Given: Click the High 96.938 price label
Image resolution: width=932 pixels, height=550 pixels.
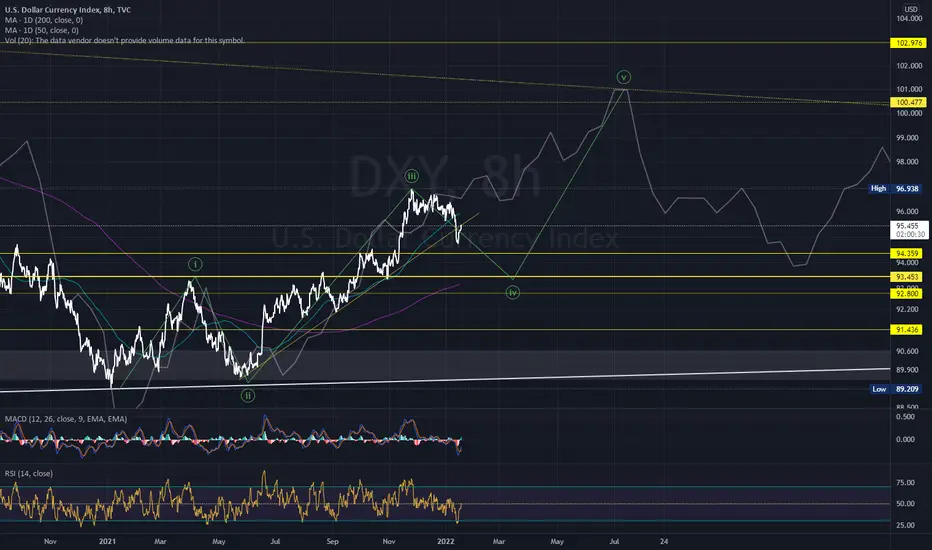Looking at the screenshot, I should tap(895, 188).
